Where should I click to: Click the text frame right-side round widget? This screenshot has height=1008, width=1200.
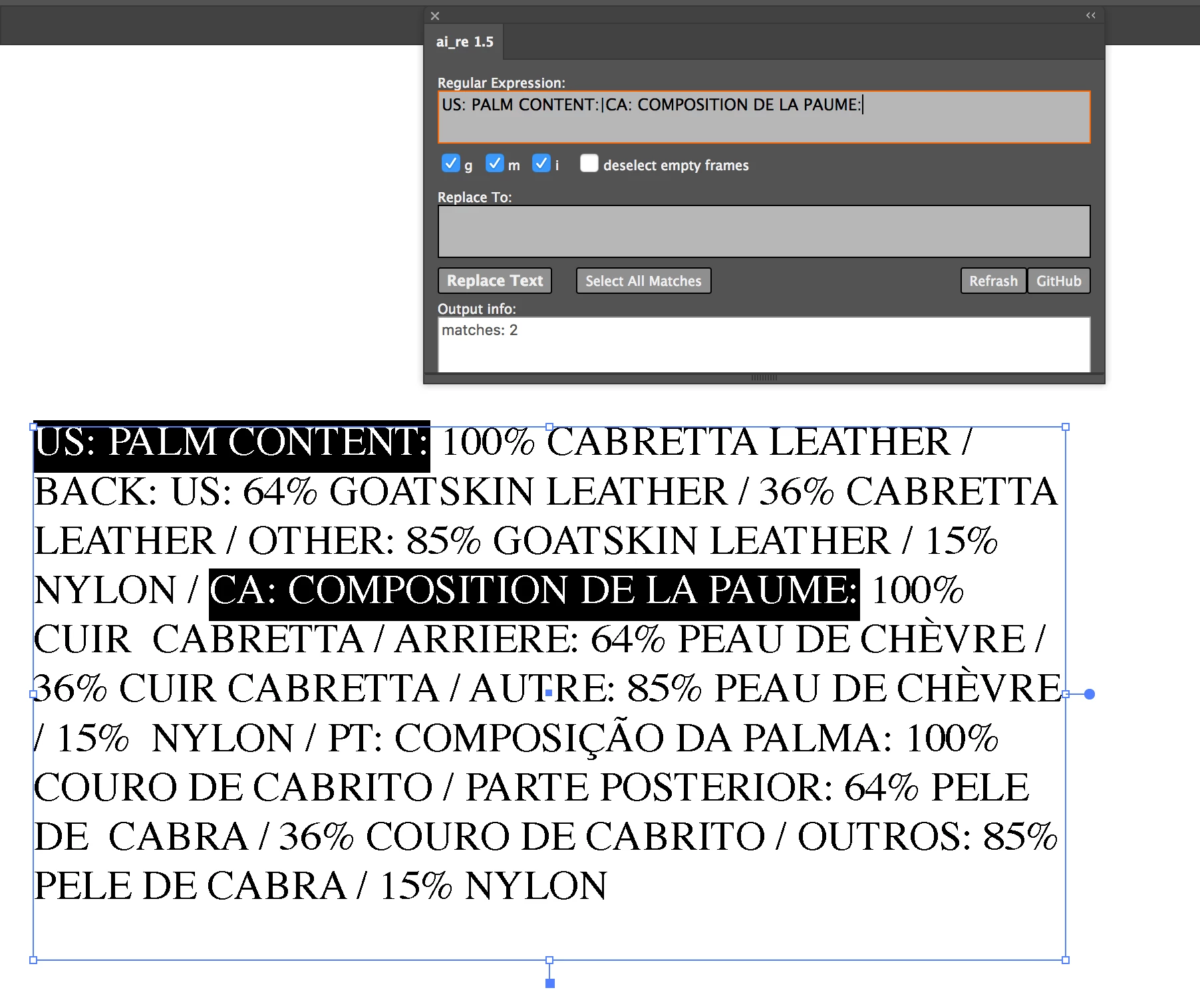(1090, 694)
